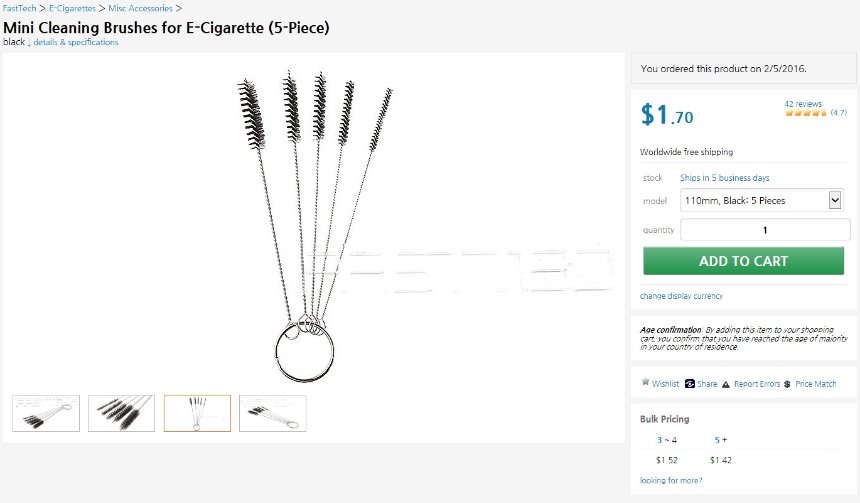This screenshot has width=860, height=503.
Task: Click the Price Match dollar icon
Action: click(x=788, y=383)
